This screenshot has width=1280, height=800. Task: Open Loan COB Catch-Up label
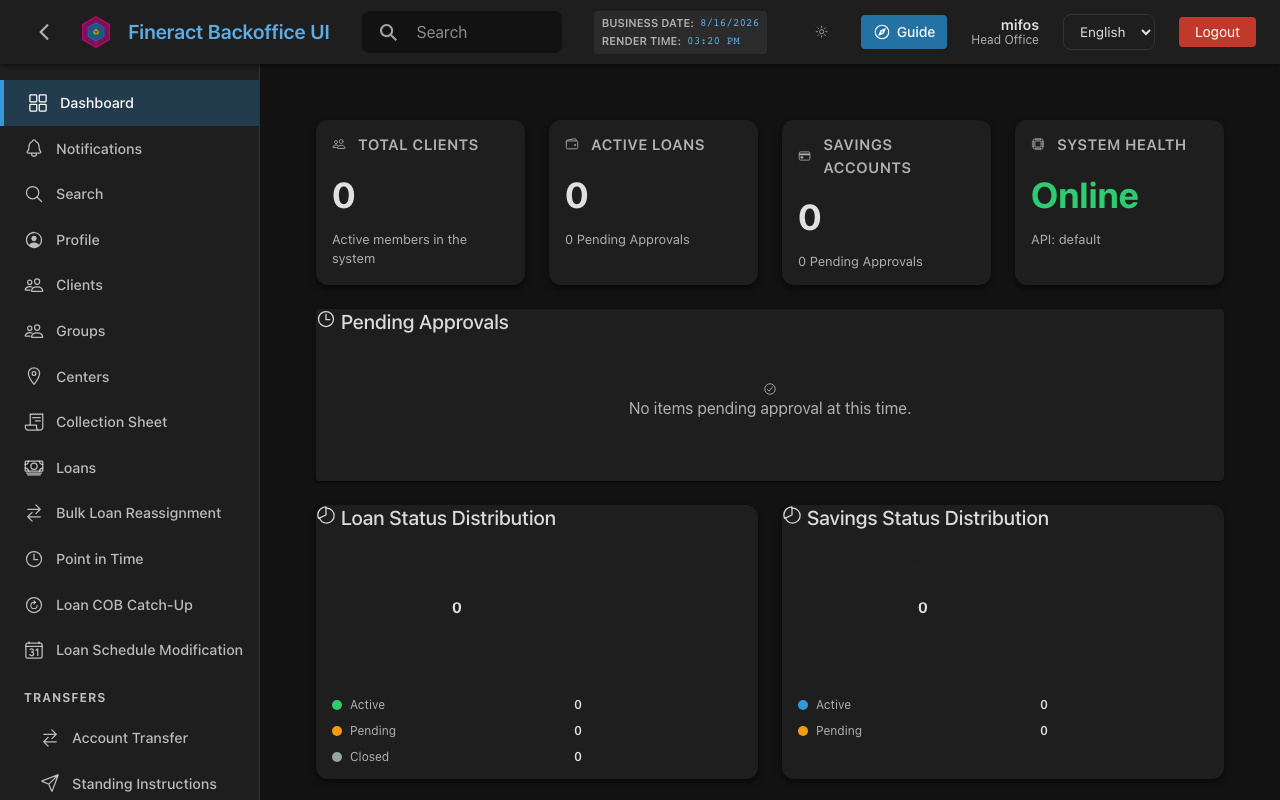pos(124,605)
